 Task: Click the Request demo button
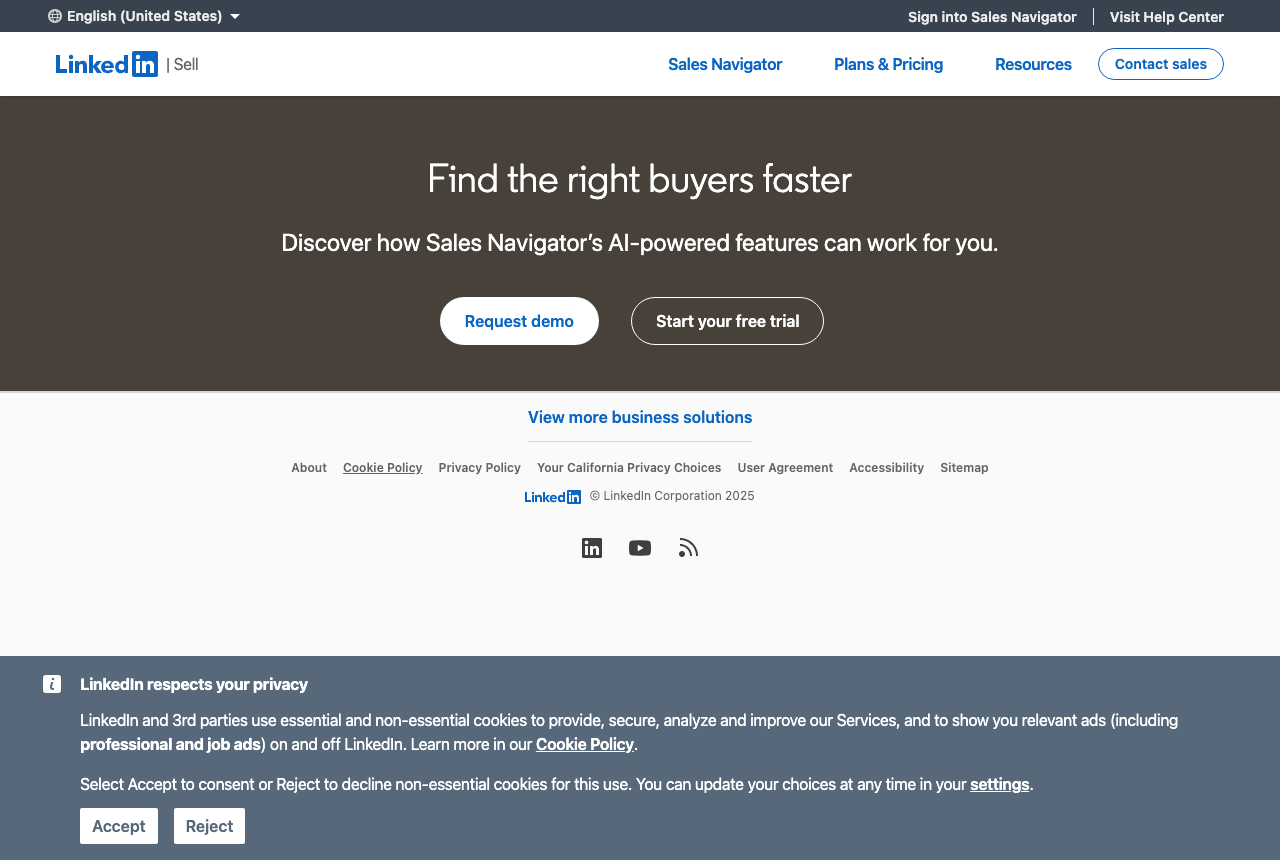[519, 321]
